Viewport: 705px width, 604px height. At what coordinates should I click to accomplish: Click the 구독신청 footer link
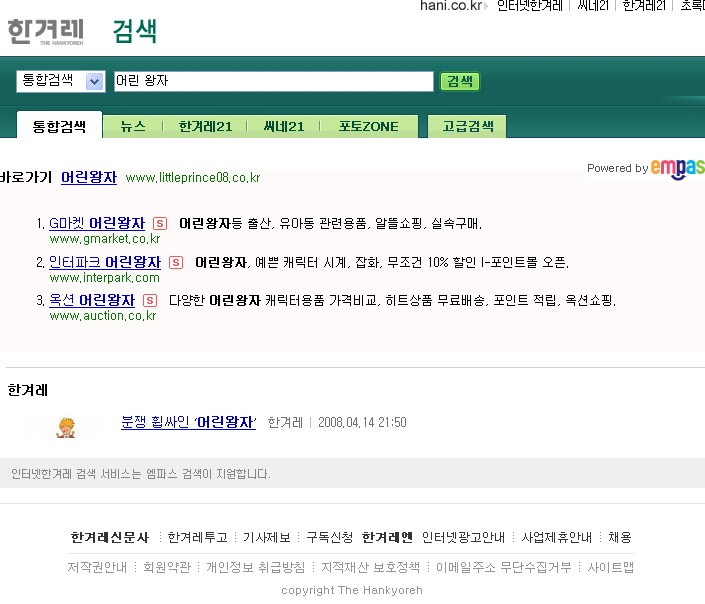(330, 537)
